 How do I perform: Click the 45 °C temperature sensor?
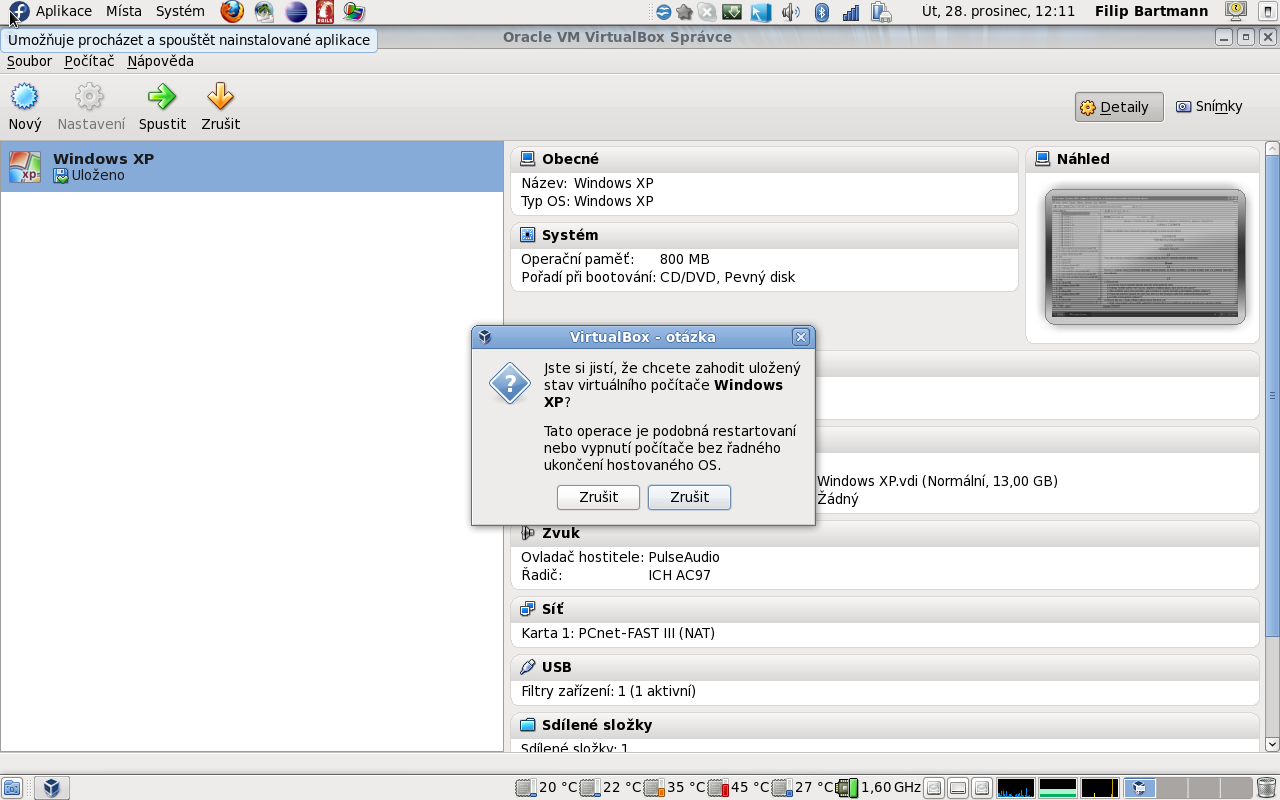739,788
